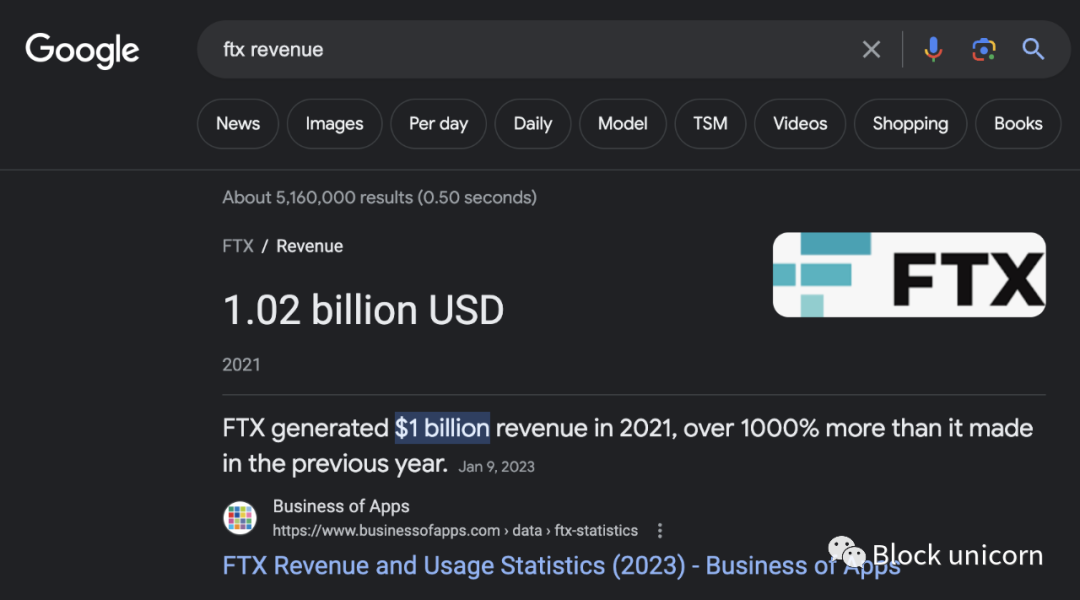
Task: Click the FTX logo image
Action: [x=908, y=275]
